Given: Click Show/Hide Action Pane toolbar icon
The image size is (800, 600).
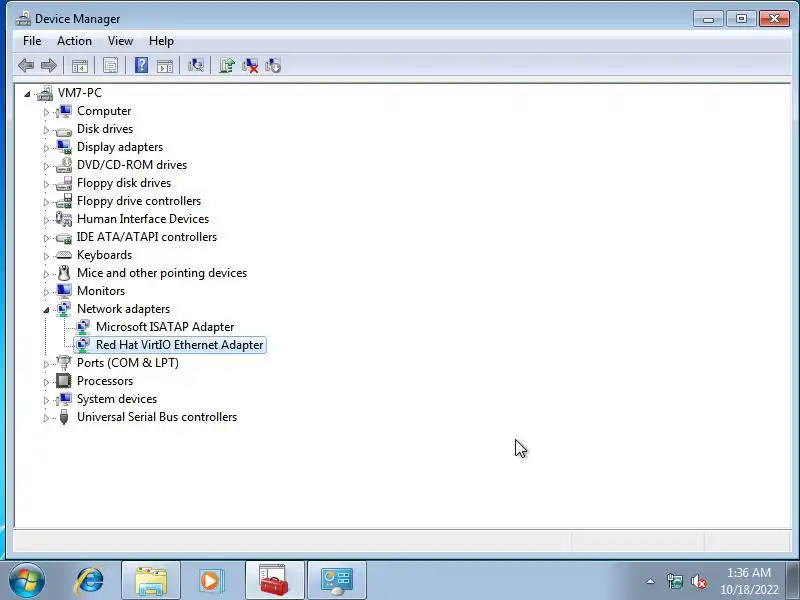Looking at the screenshot, I should pyautogui.click(x=165, y=65).
